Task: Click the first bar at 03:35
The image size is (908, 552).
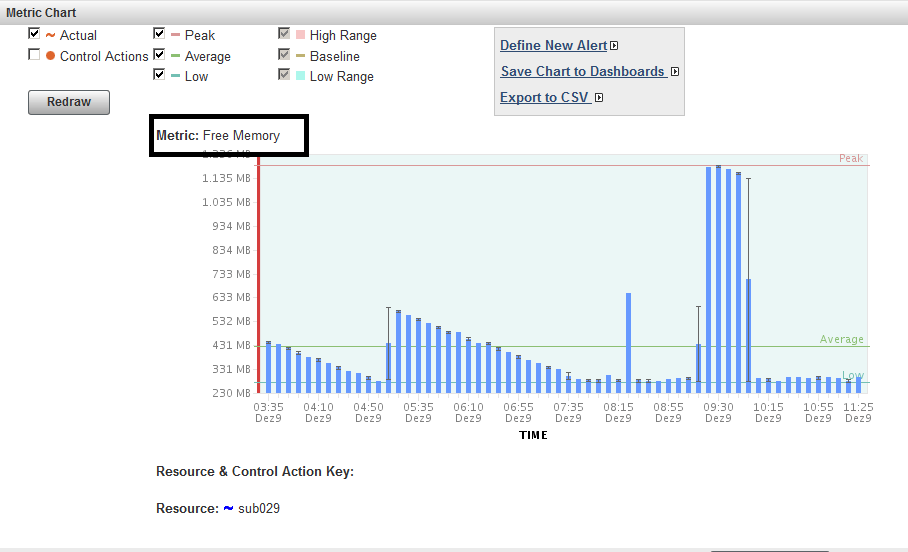Action: click(268, 367)
